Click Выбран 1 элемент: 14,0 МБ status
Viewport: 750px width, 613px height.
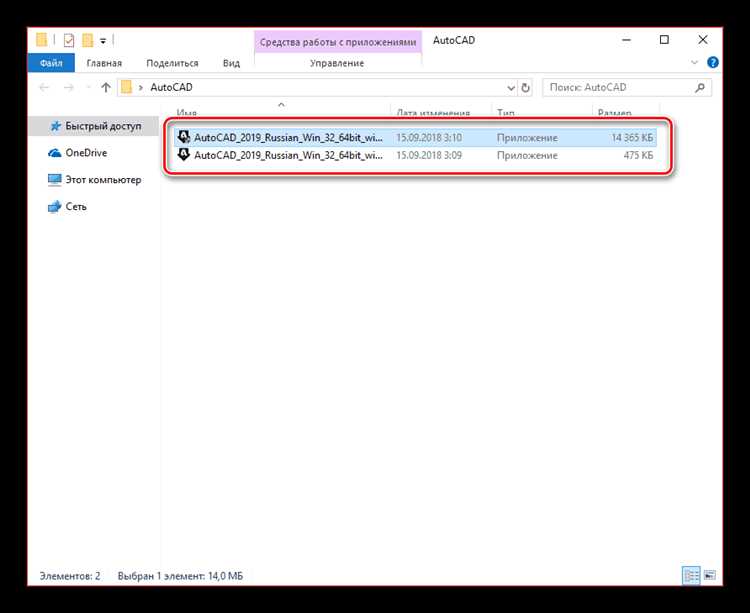(180, 576)
